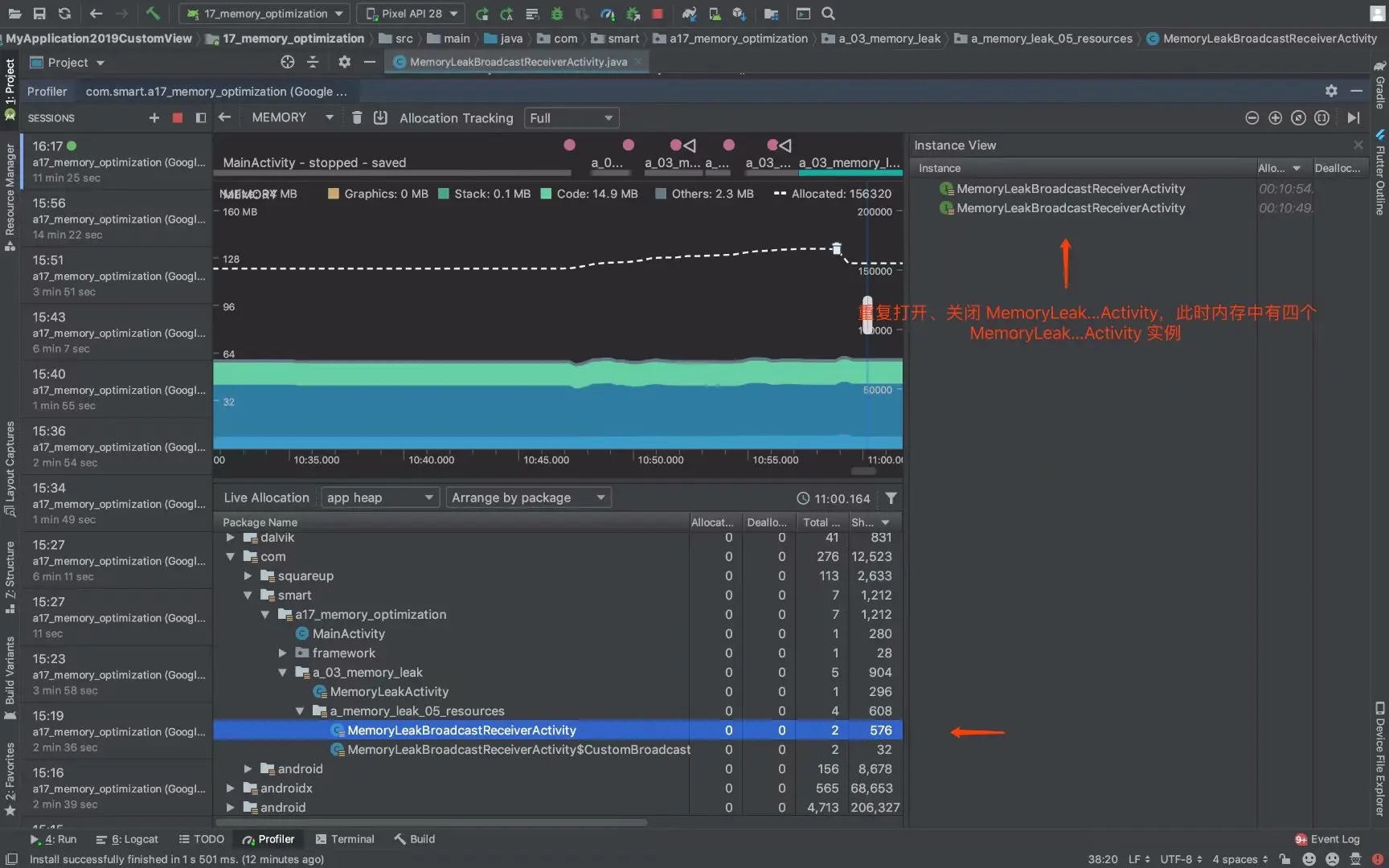1389x868 pixels.
Task: Expand the dalvik package node
Action: pos(231,538)
